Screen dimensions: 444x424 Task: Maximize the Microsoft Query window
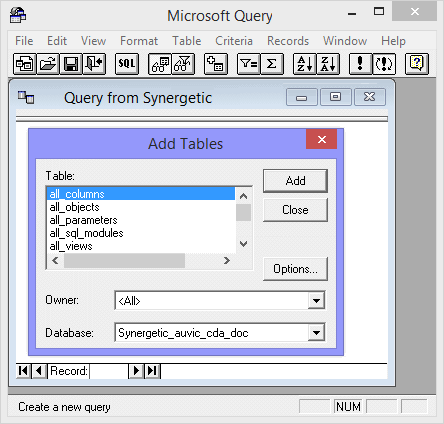(379, 12)
